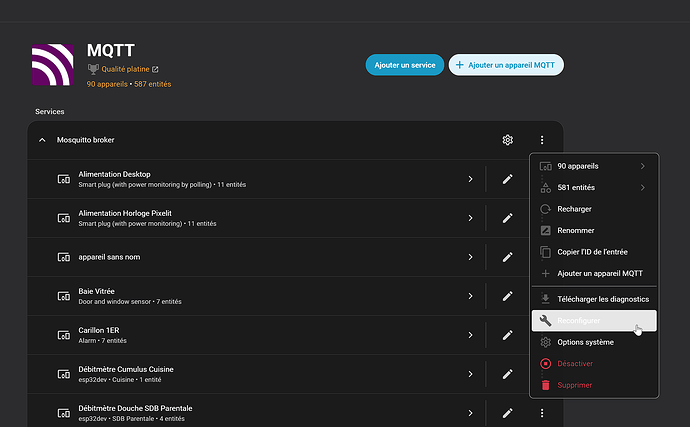Open Carillon 1ER chevron arrow
This screenshot has height=427, width=690.
(x=470, y=335)
